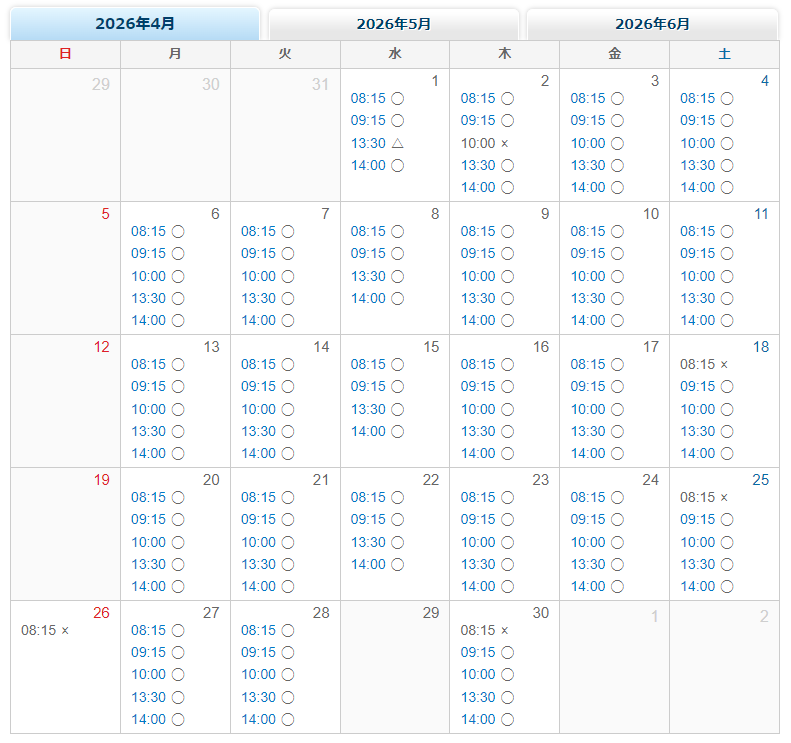The height and width of the screenshot is (743, 791).
Task: Select 13:30 triangle slot on April 1
Action: tap(377, 143)
